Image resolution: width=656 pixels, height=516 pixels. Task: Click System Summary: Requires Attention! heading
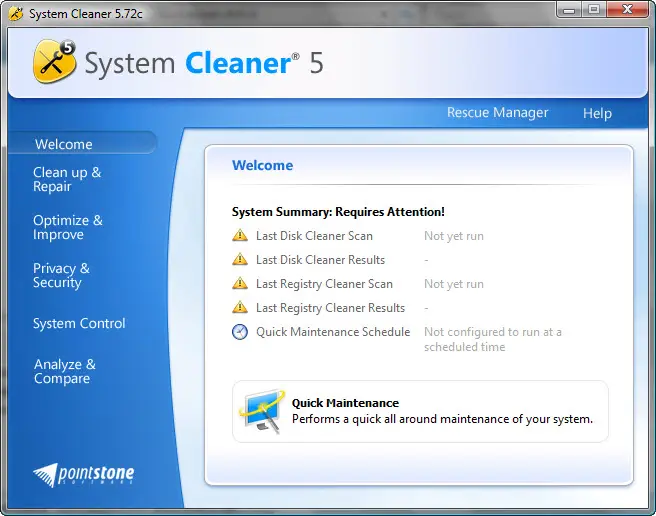click(x=338, y=212)
